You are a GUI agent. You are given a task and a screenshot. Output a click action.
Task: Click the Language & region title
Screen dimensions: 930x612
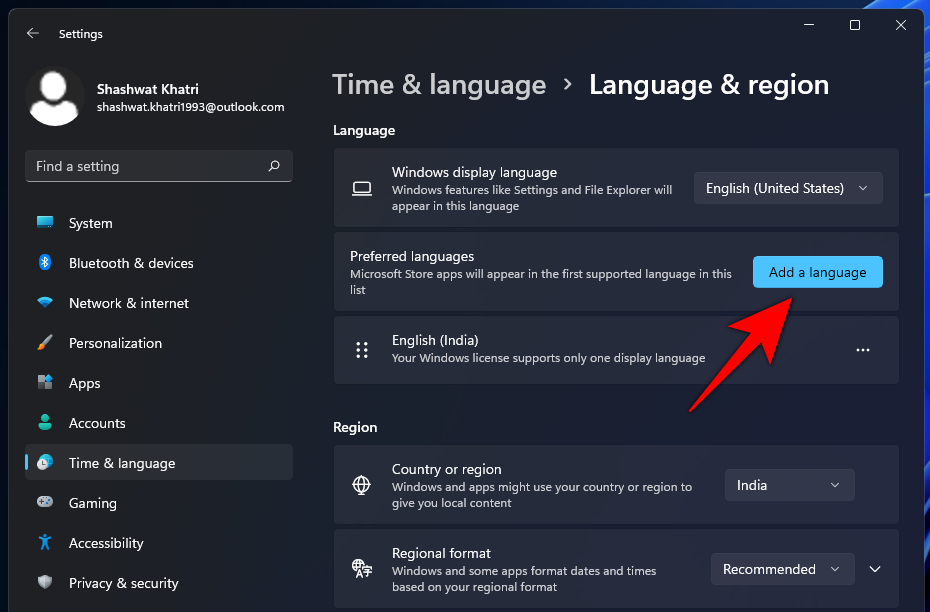(709, 85)
